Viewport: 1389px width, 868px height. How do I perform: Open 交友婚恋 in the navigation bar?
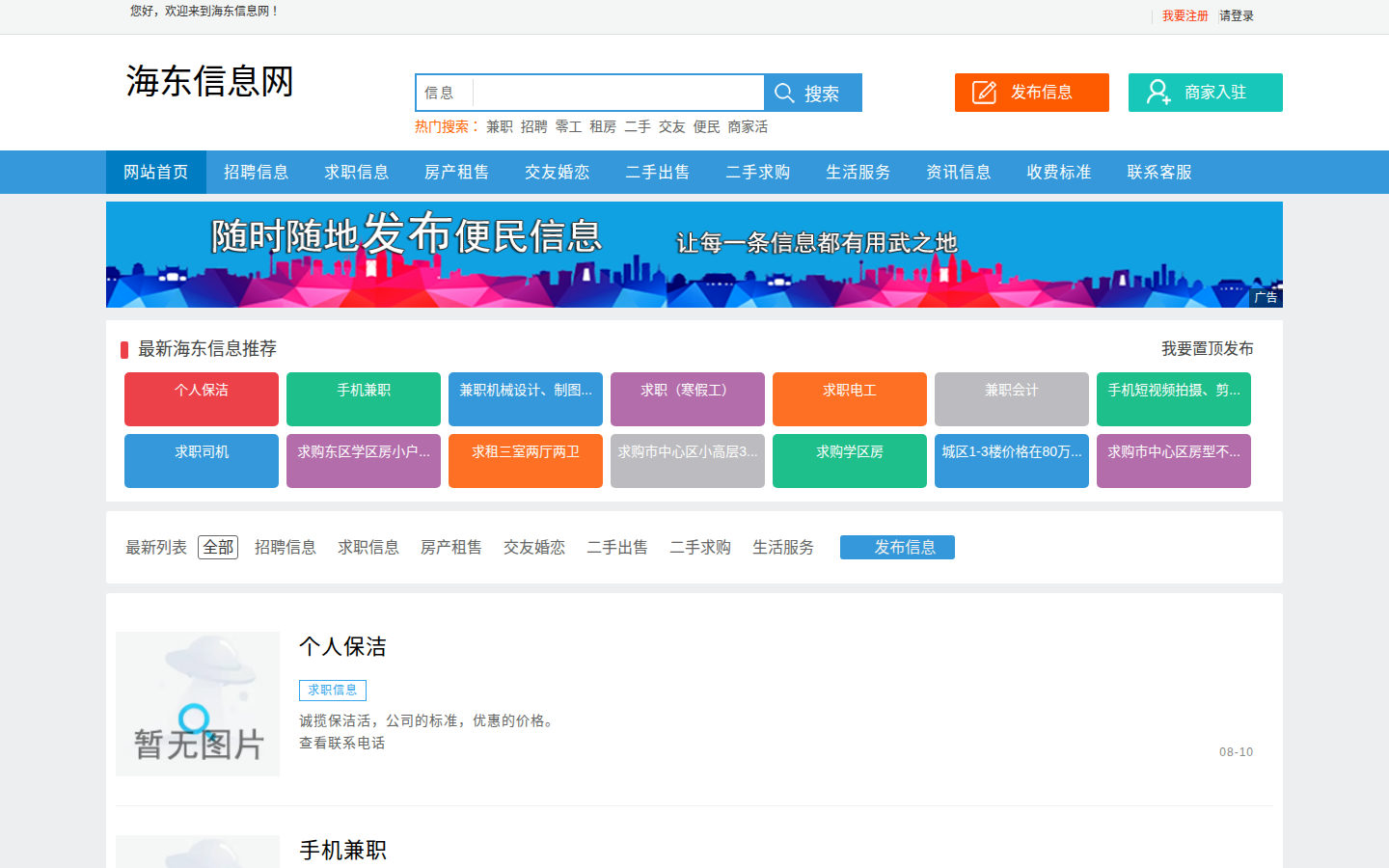558,172
